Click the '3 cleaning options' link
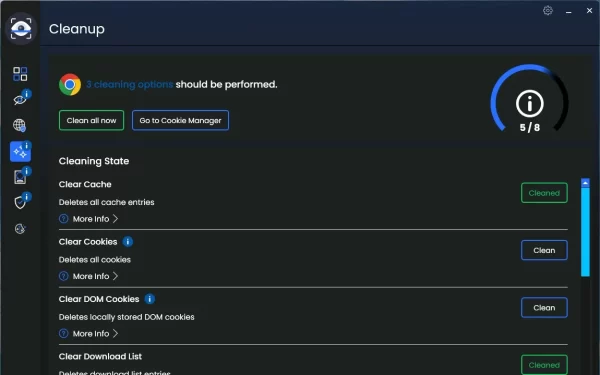The width and height of the screenshot is (600, 375). coord(130,84)
